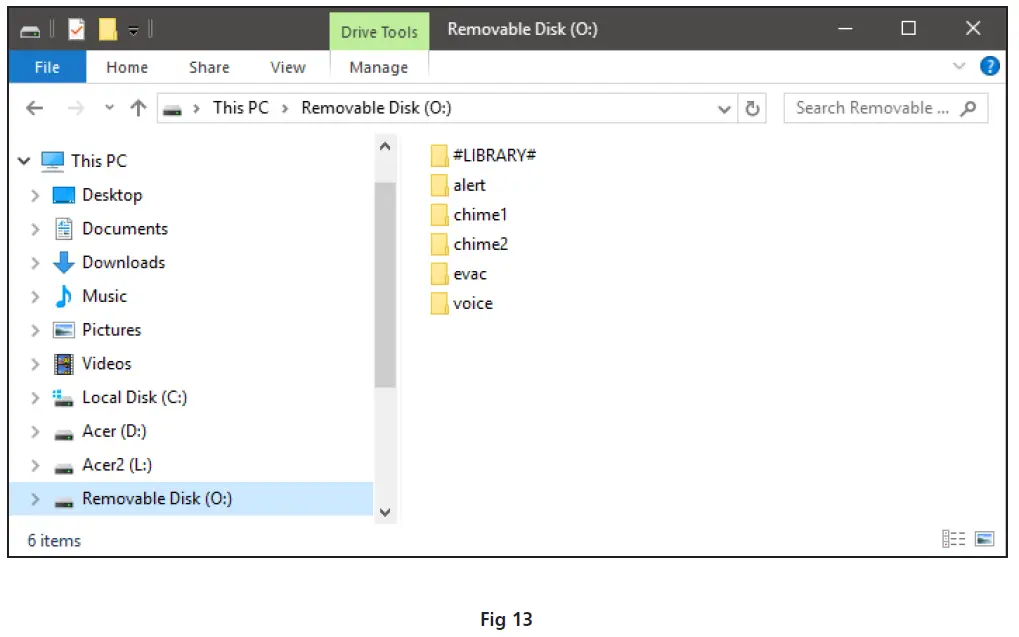
Task: Expand the Local Disk (C:) tree node
Action: [x=35, y=398]
